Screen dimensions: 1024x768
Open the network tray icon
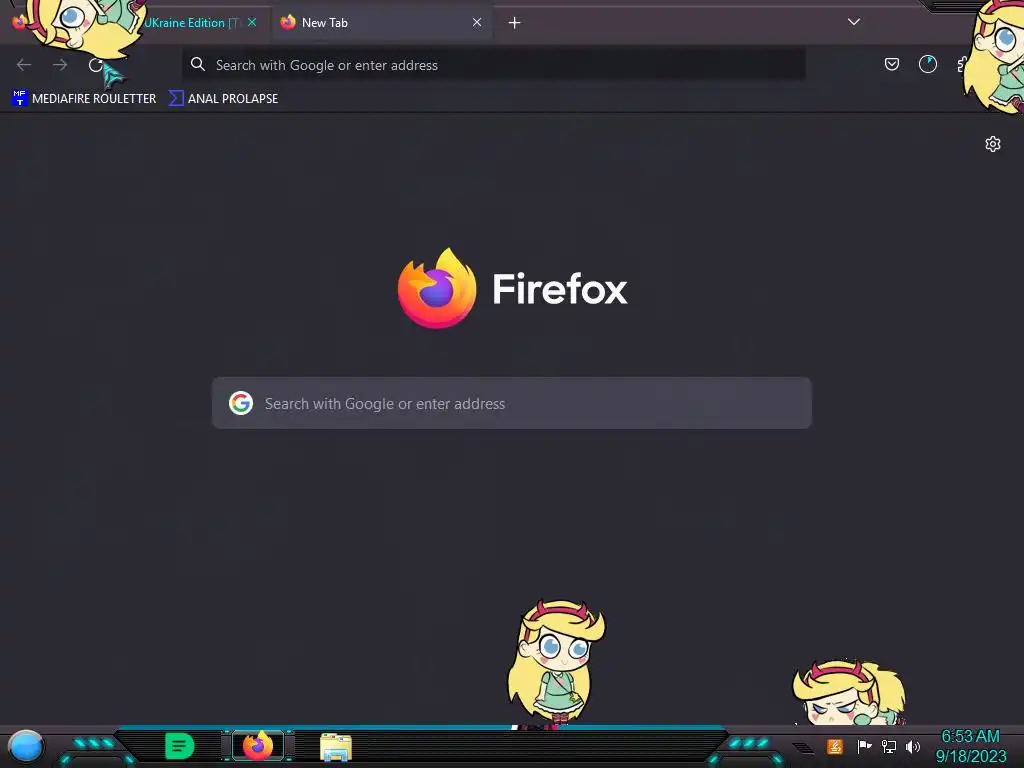click(888, 746)
